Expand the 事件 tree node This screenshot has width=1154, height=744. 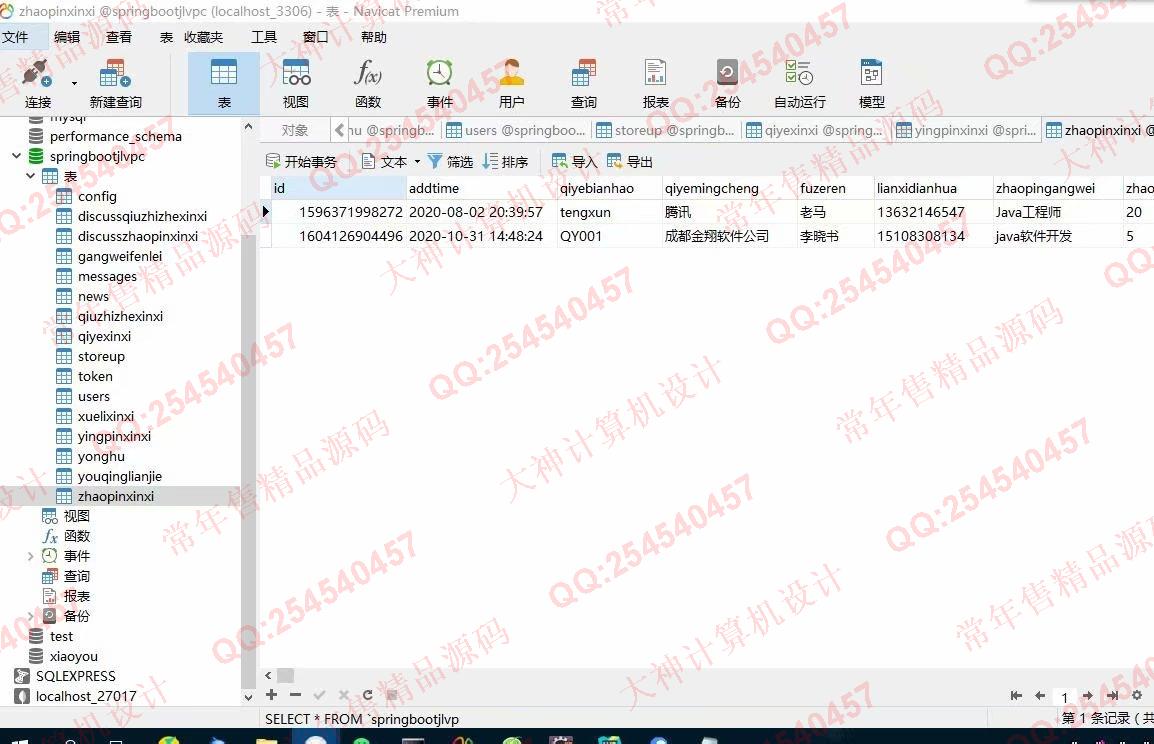coord(30,556)
